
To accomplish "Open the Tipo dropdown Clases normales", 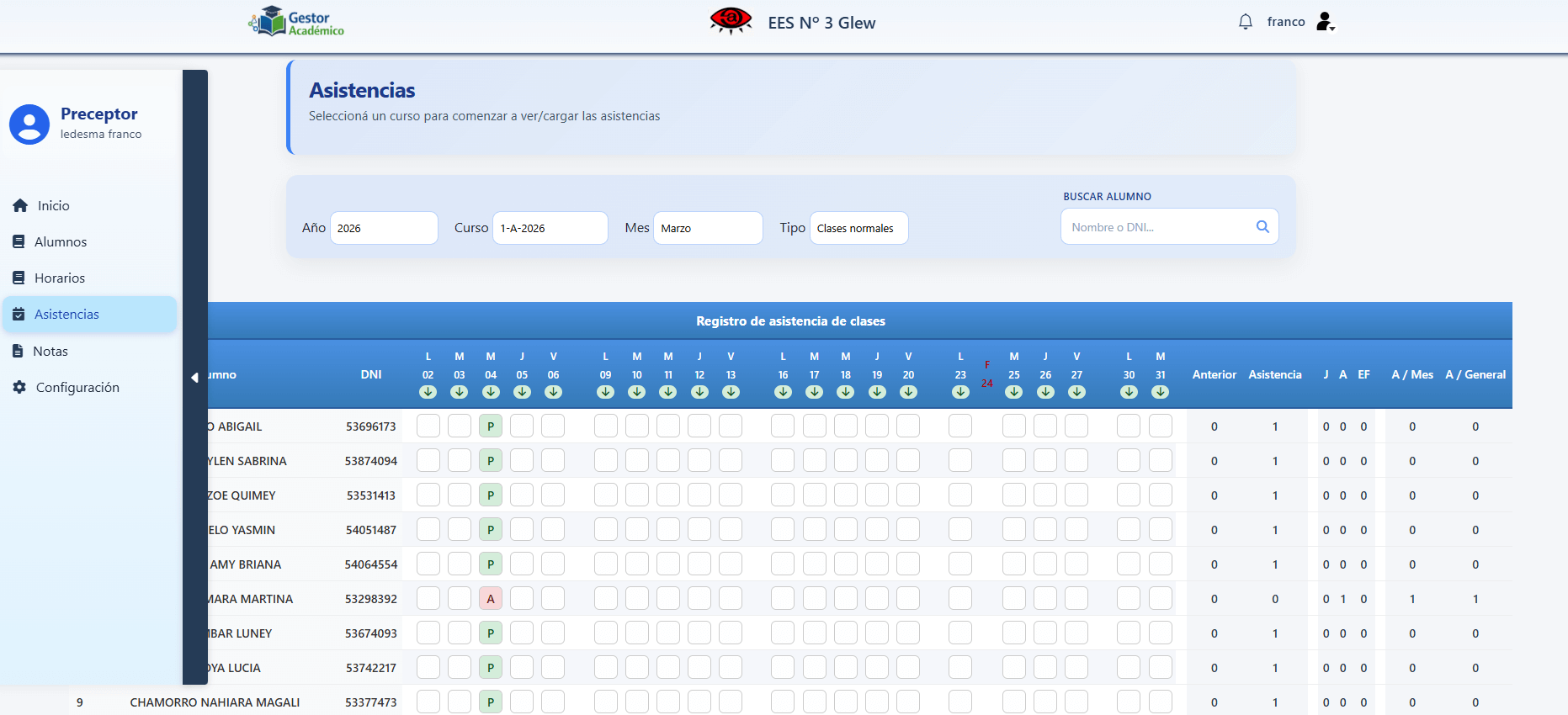I will point(858,228).
